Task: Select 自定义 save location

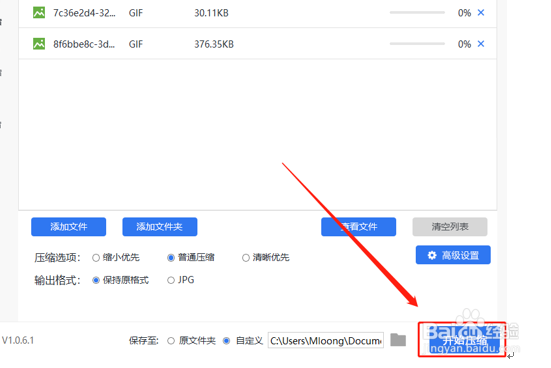Action: [x=227, y=341]
